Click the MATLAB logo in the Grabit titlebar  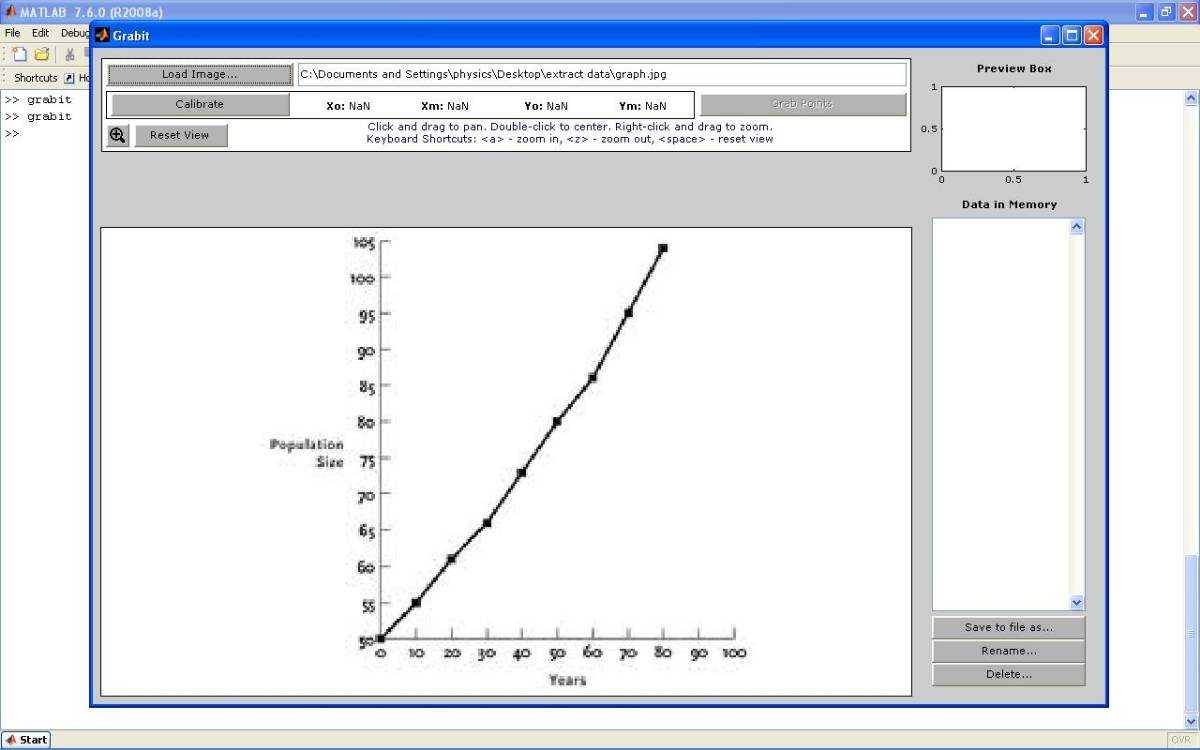(102, 34)
